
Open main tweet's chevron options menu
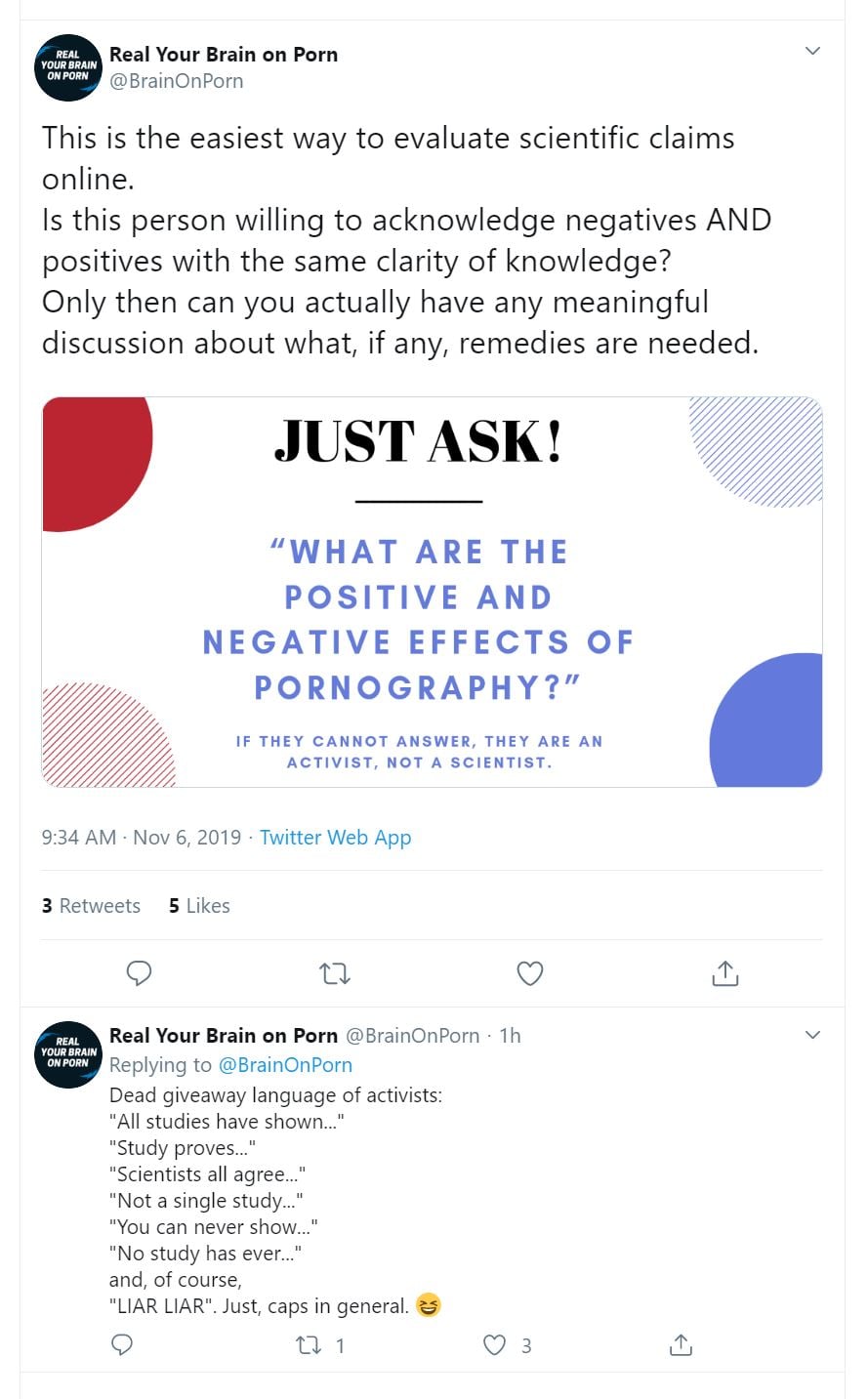click(x=812, y=51)
